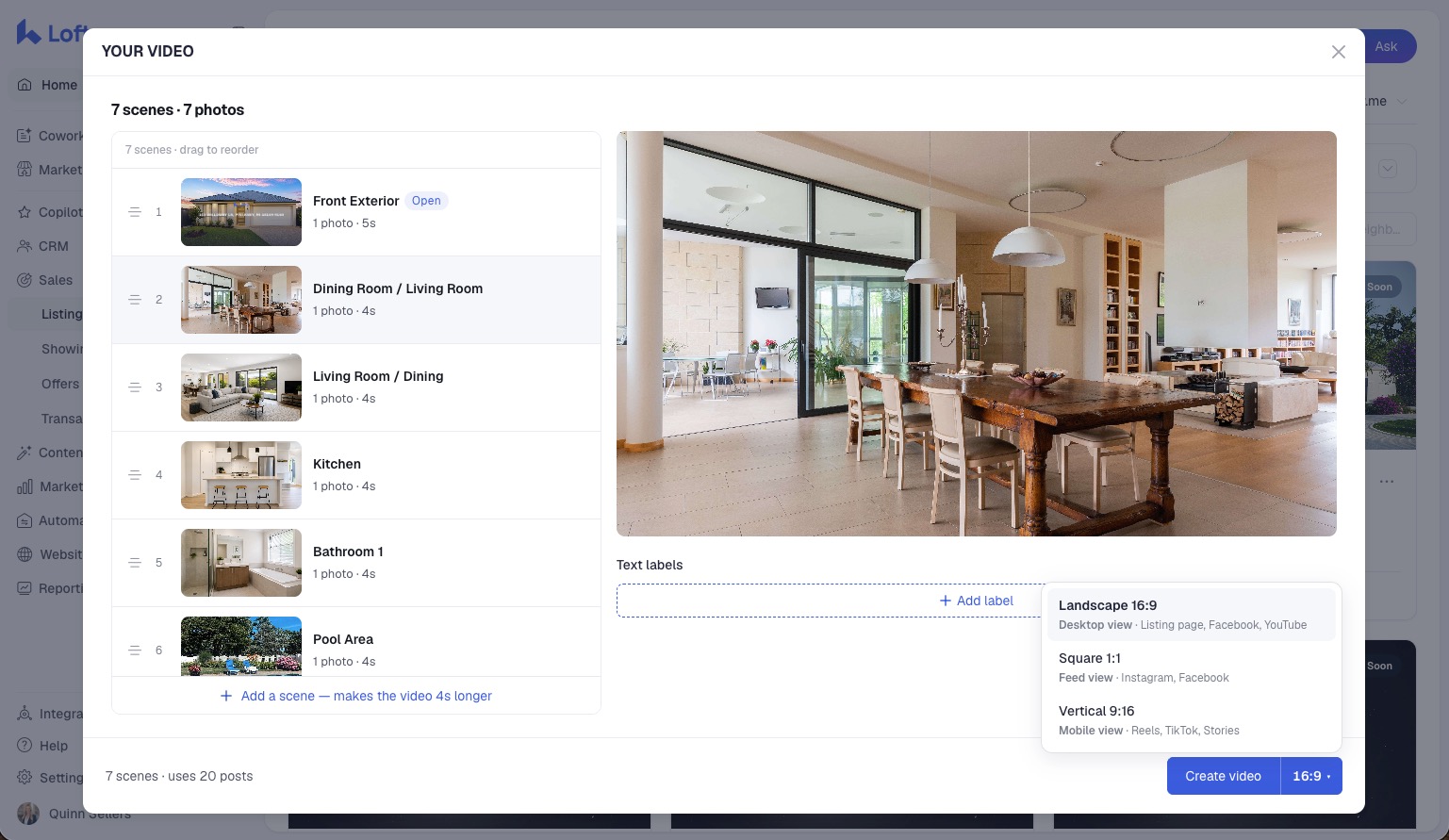The width and height of the screenshot is (1449, 840).
Task: Close the Your Video dialog
Action: [1338, 52]
